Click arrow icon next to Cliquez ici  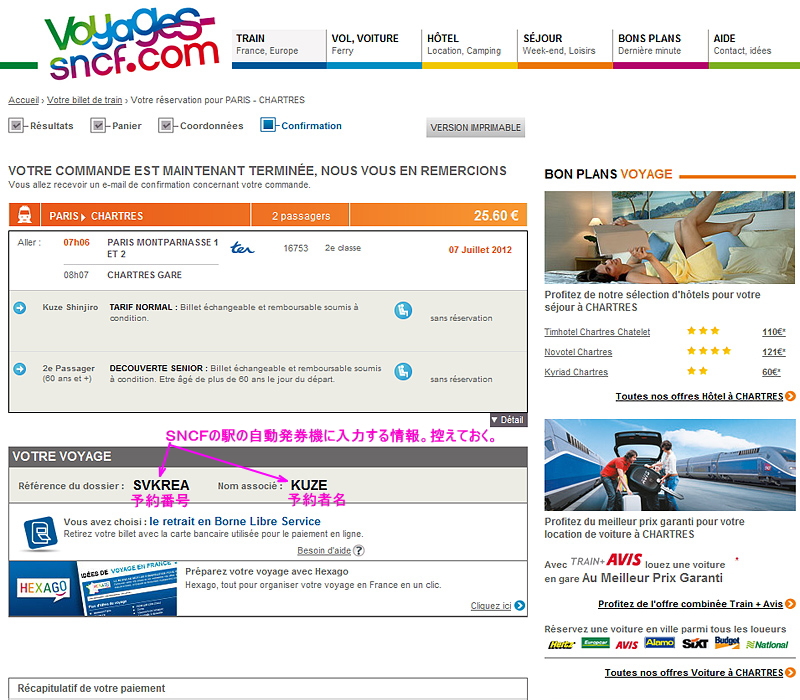coord(520,606)
